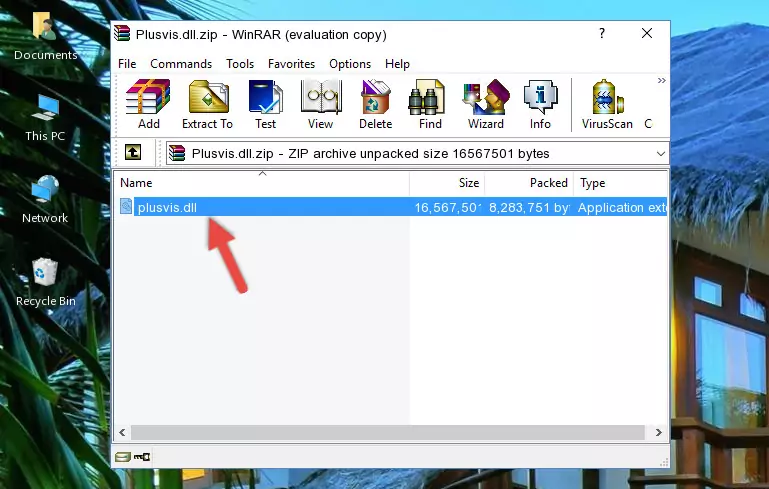Viewport: 769px width, 489px height.
Task: Open the Options menu
Action: click(350, 64)
